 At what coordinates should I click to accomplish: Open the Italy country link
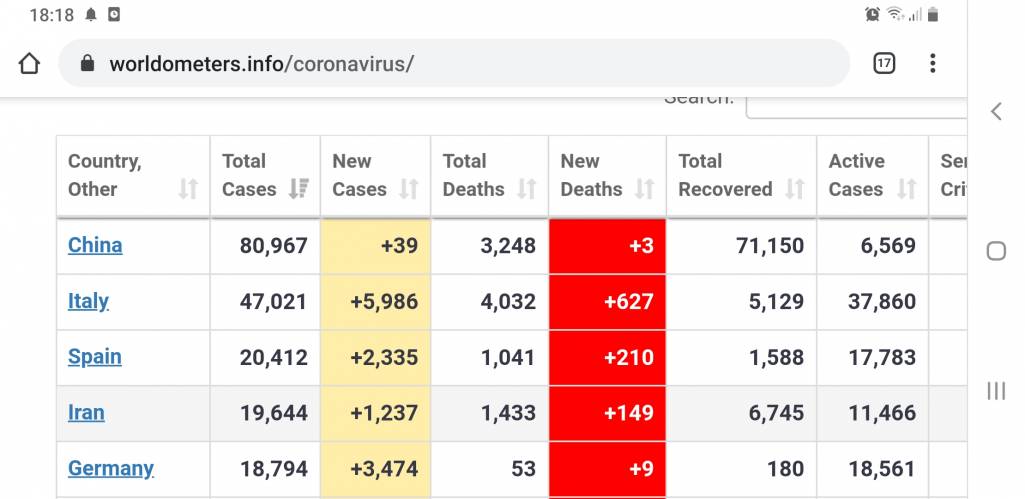(88, 301)
